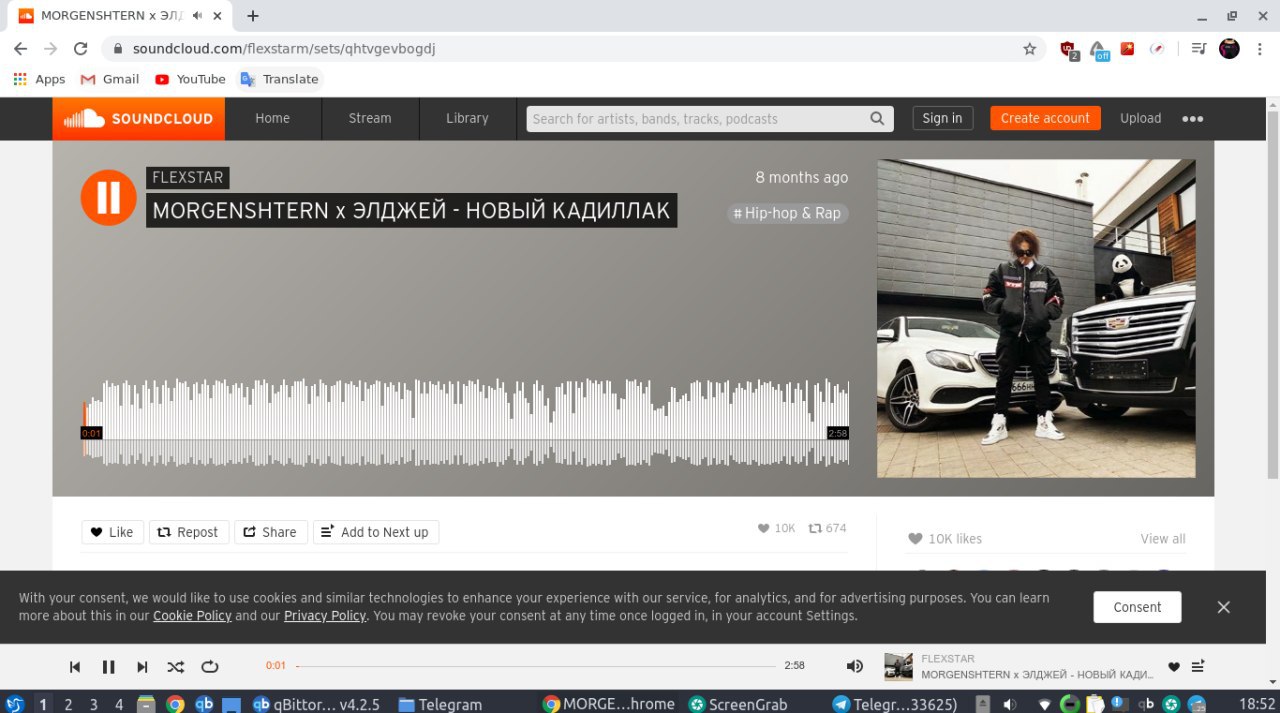This screenshot has width=1280, height=713.
Task: Dismiss the cookie consent banner
Action: pyautogui.click(x=1223, y=607)
